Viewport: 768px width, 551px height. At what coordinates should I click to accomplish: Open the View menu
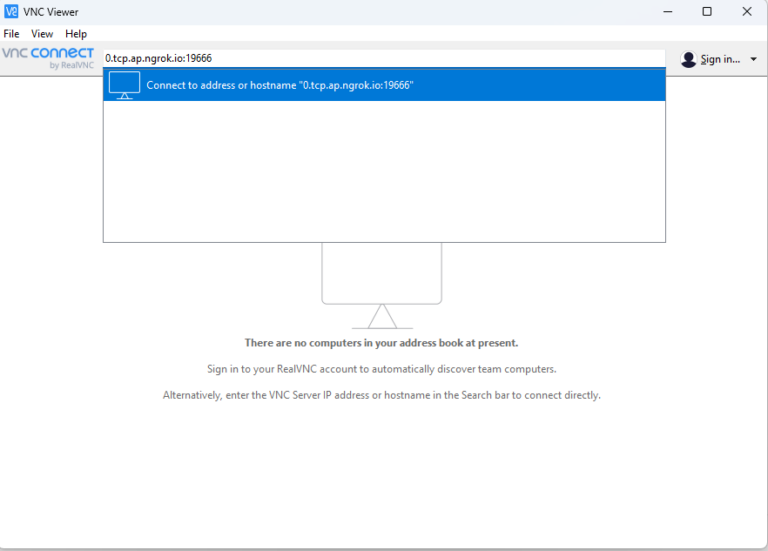coord(42,34)
